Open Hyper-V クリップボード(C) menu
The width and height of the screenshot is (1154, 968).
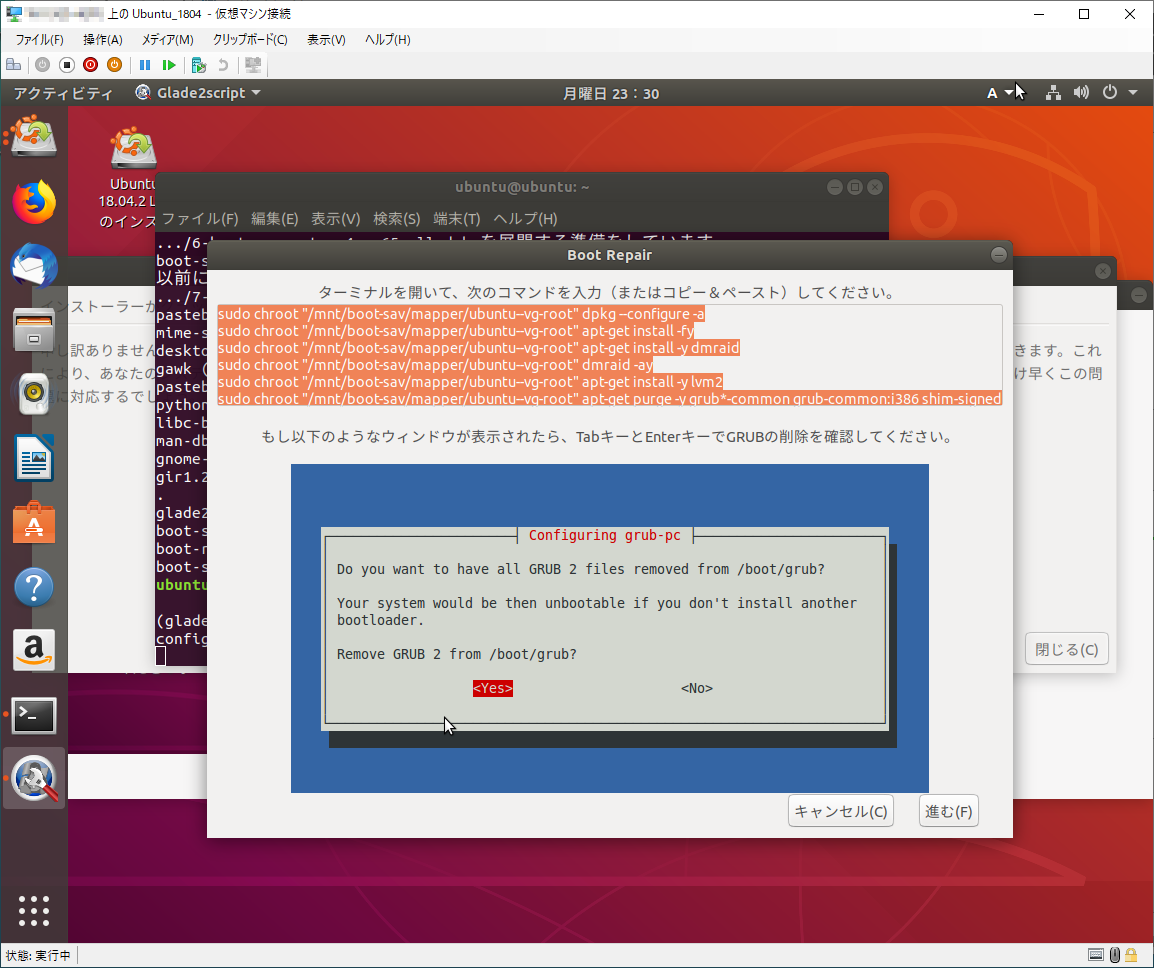coord(250,40)
